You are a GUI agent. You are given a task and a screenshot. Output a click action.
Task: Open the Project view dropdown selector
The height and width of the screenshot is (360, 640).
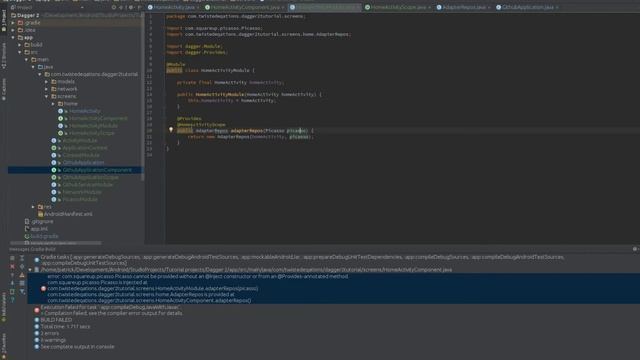point(82,7)
